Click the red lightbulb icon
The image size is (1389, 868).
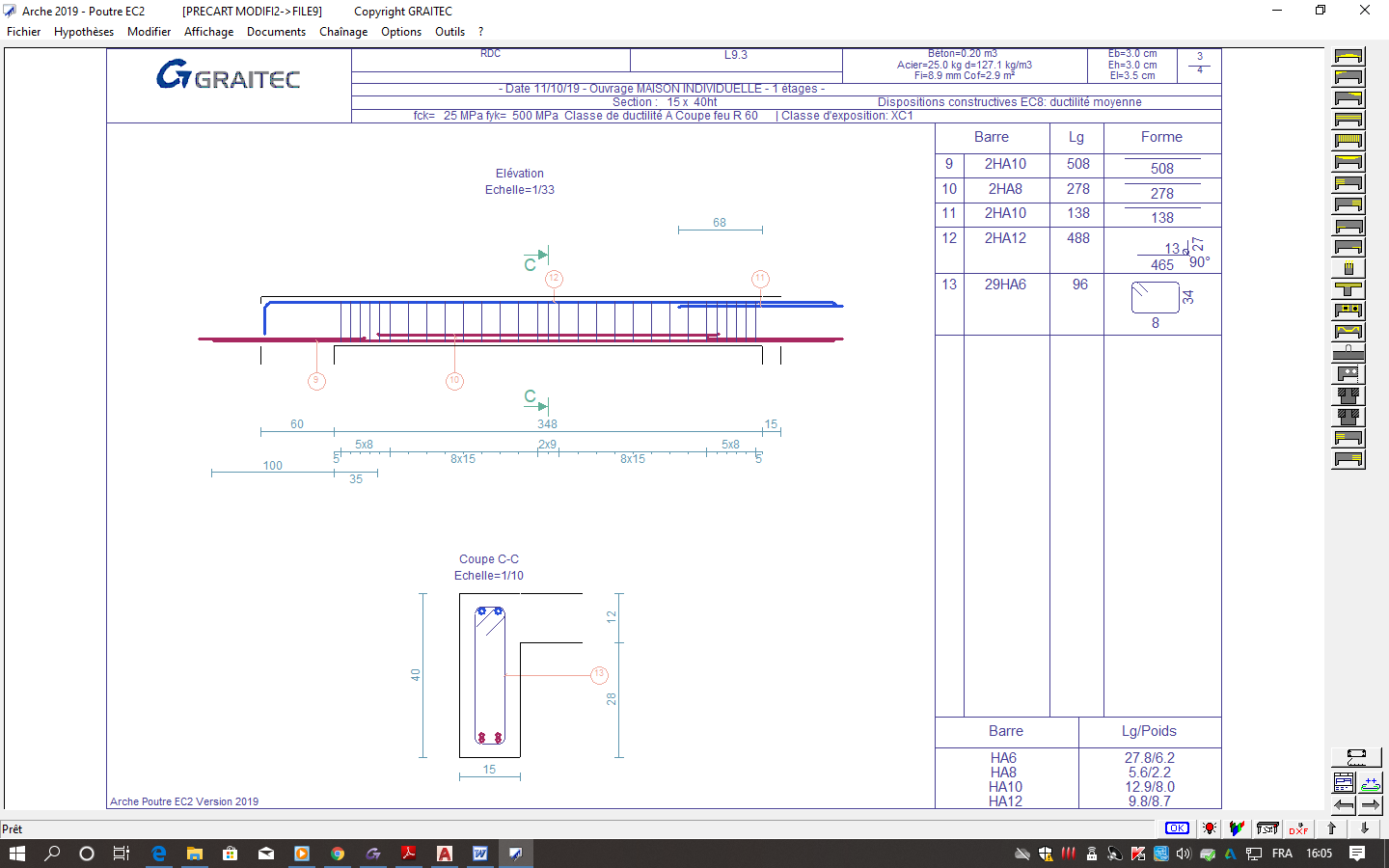pyautogui.click(x=1210, y=828)
